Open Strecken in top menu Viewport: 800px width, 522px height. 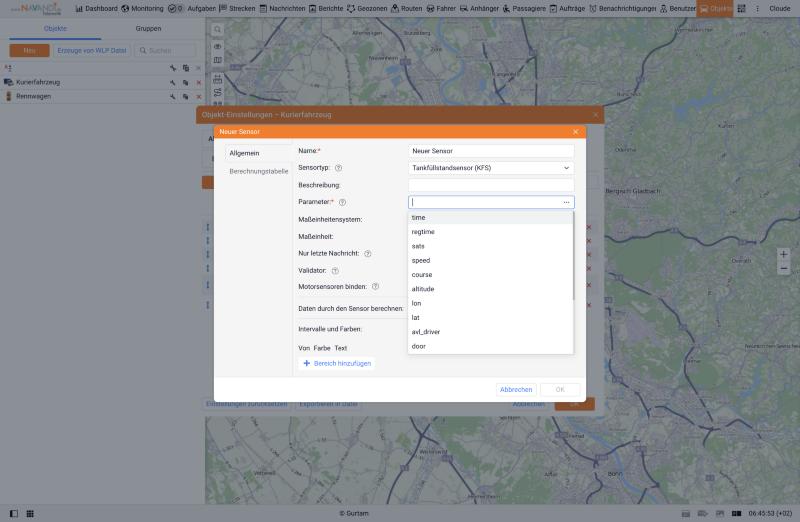237,9
